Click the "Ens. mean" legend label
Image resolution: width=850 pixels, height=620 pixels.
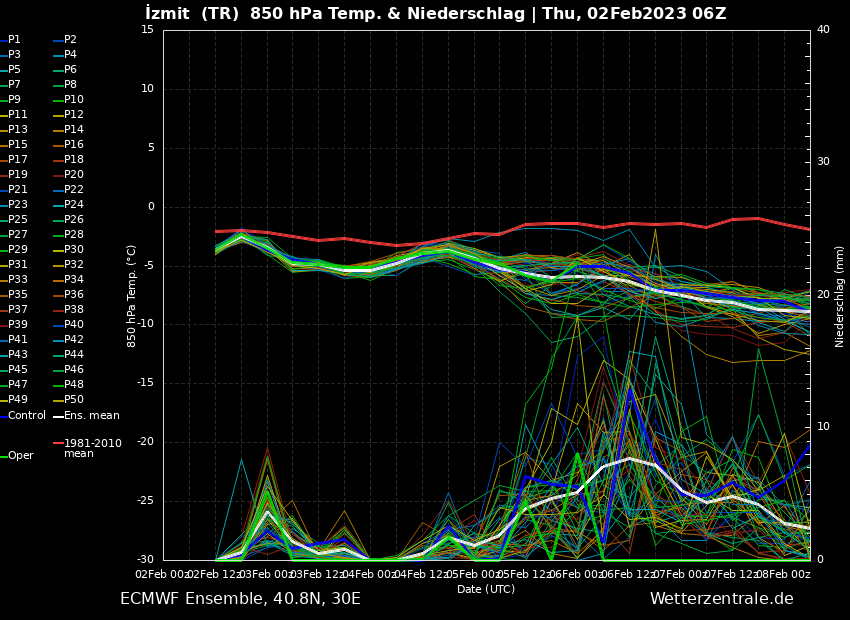(92, 416)
